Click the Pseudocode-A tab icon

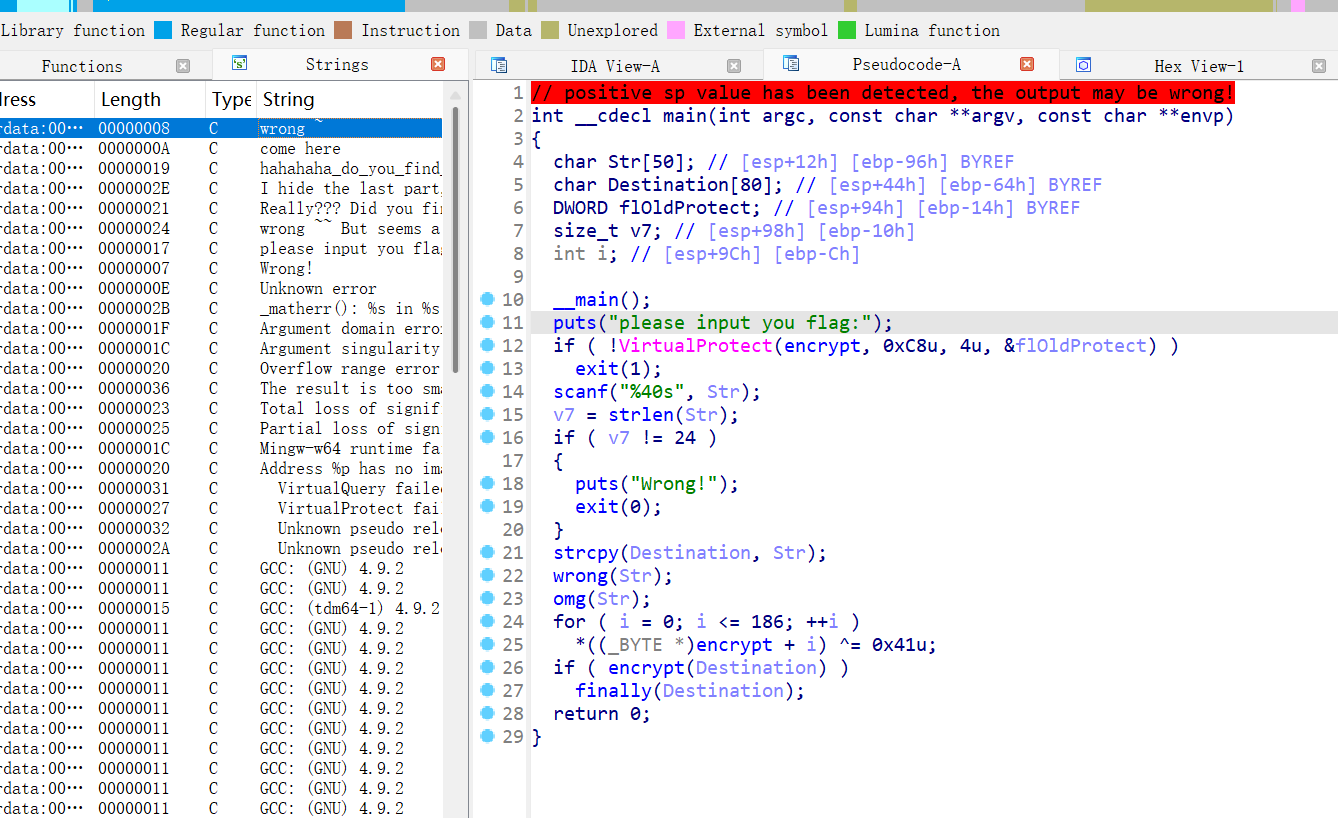coord(791,64)
